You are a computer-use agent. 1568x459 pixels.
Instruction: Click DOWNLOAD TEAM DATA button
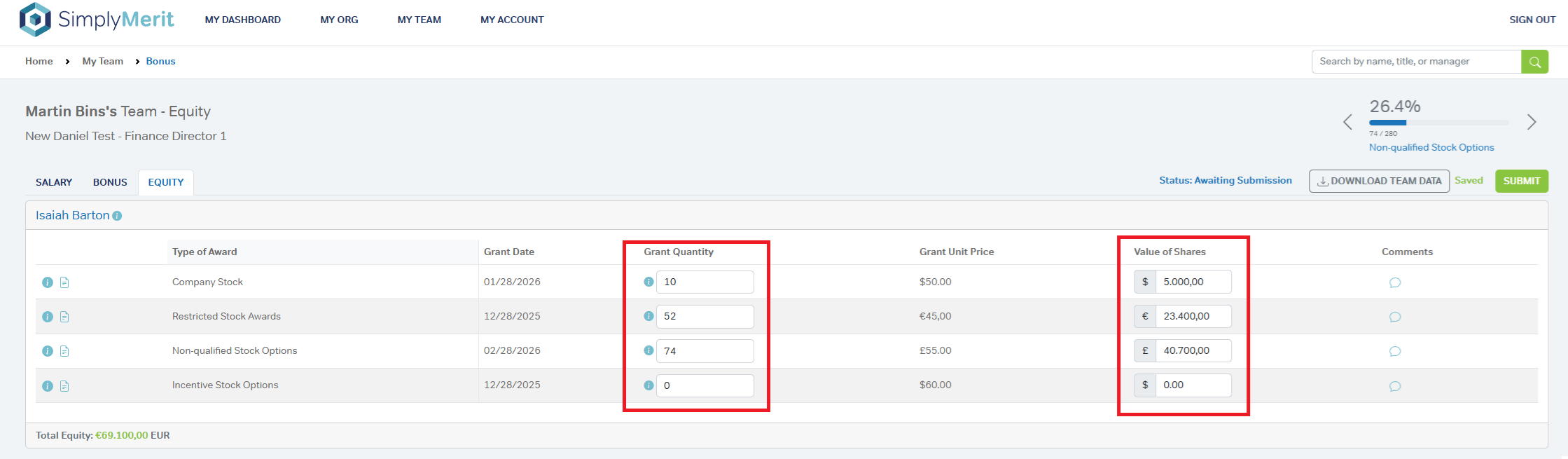click(1378, 181)
